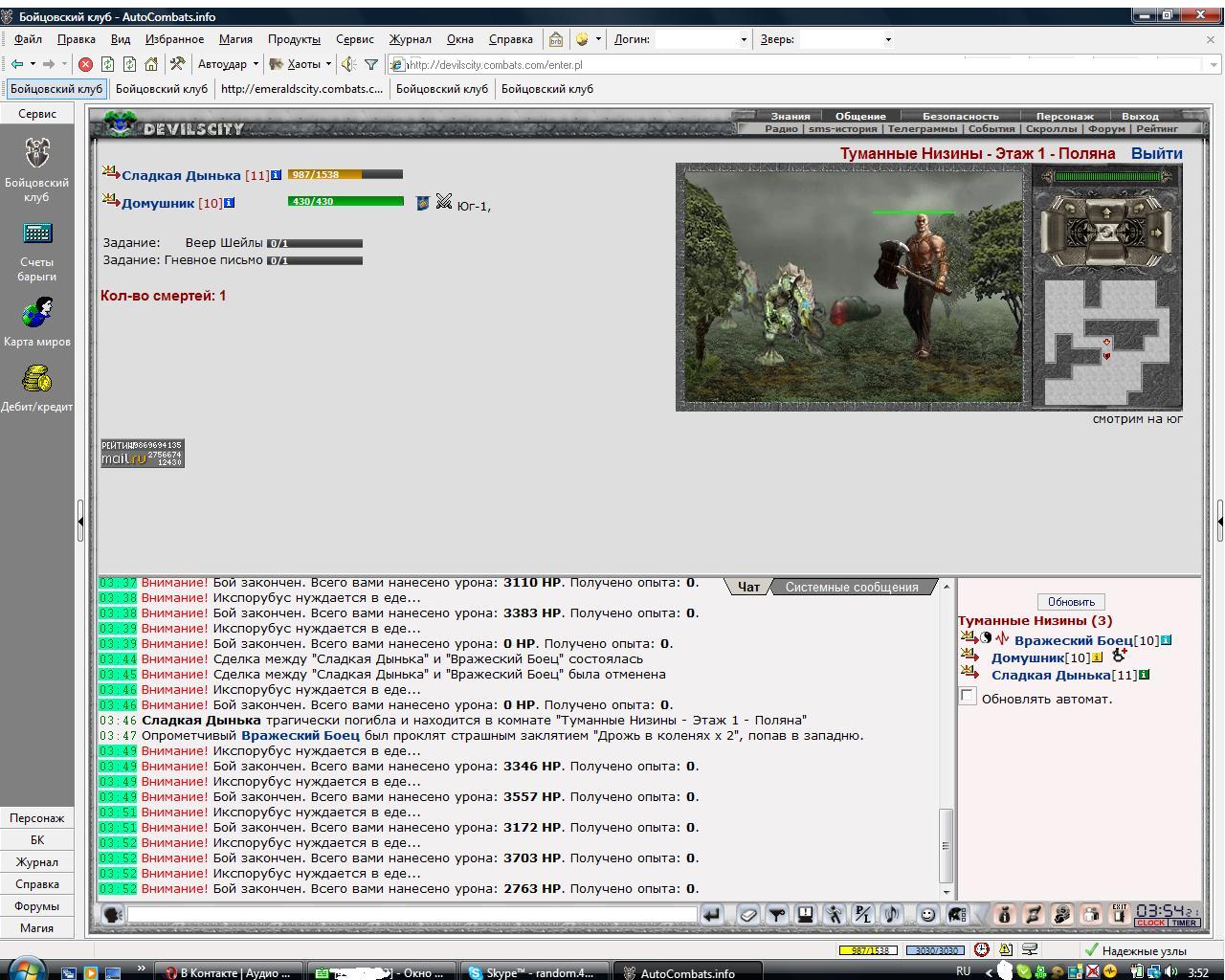Open the Продукты menu
Viewport: 1225px width, 980px height.
(294, 39)
